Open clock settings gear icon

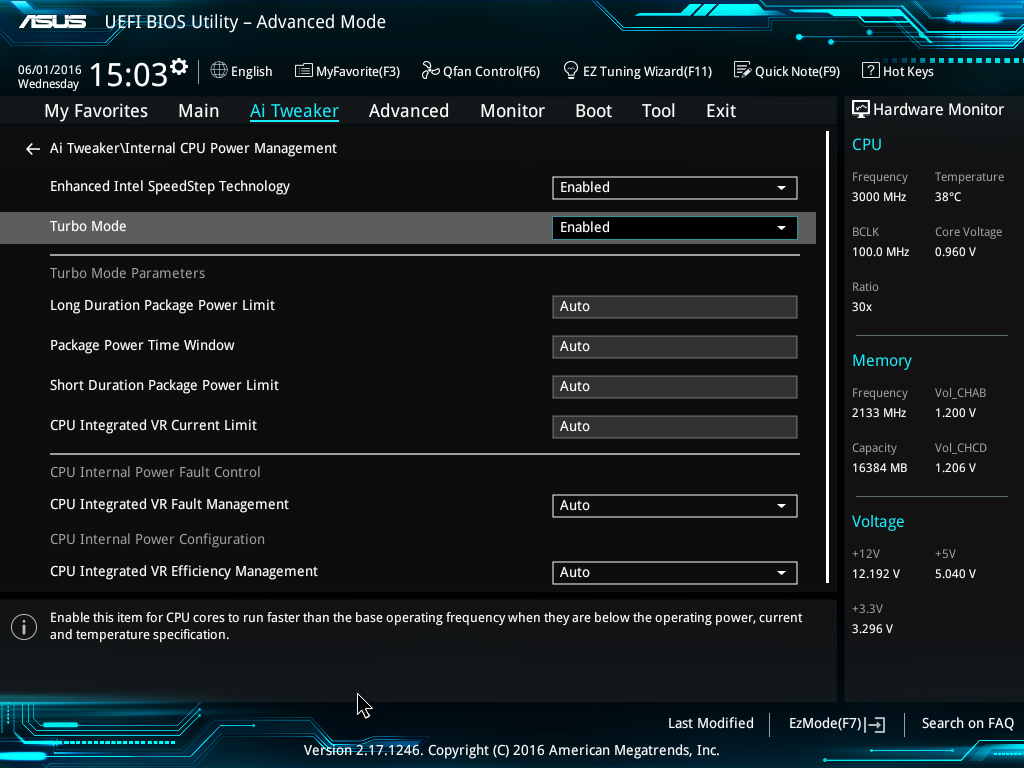pos(179,67)
